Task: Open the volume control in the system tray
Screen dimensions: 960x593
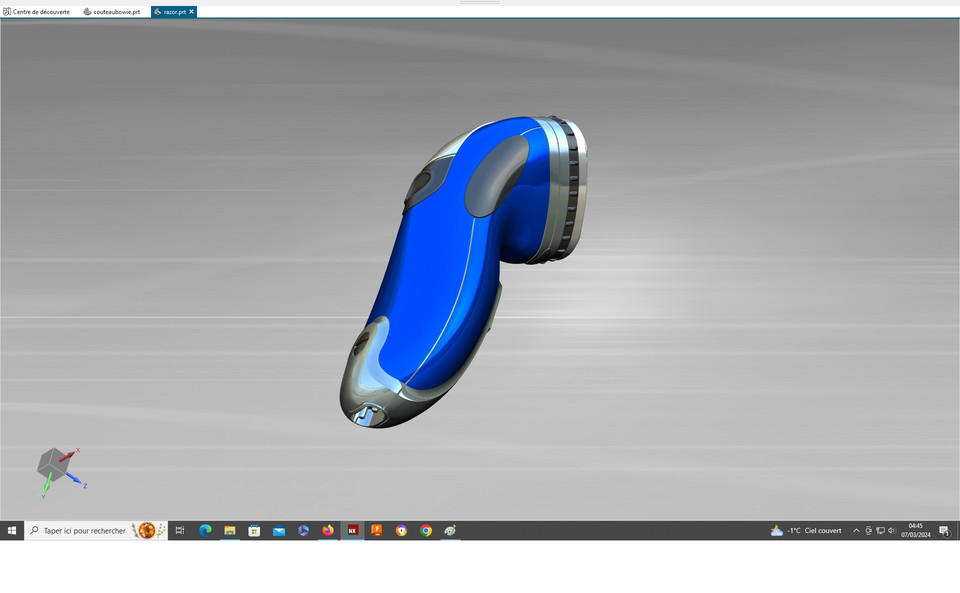Action: (x=891, y=530)
